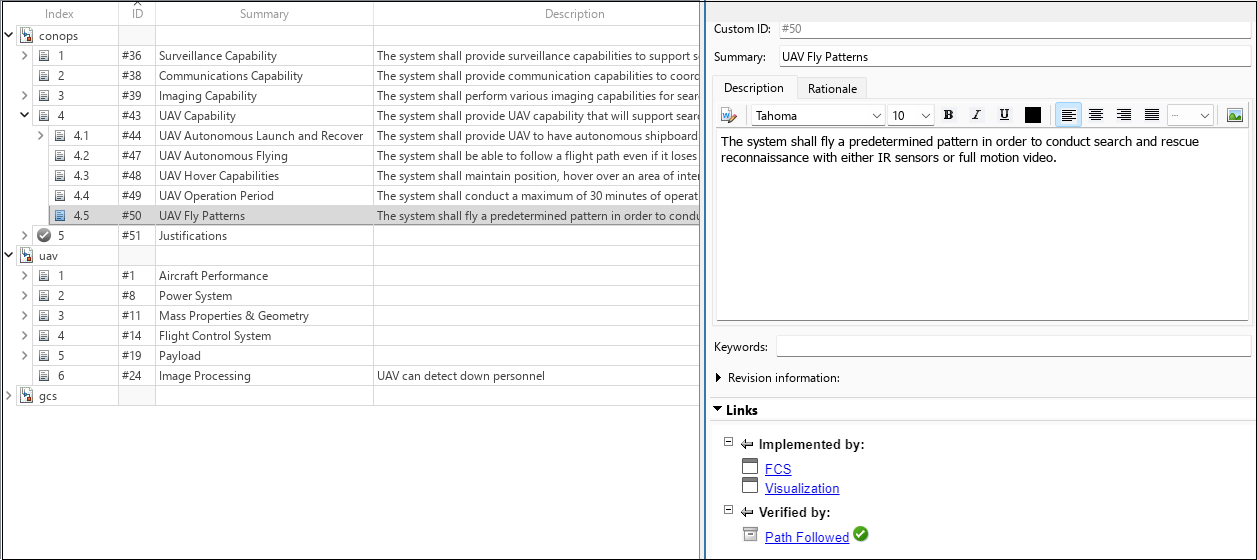Open the Path Followed link
The image size is (1257, 560).
(x=807, y=537)
